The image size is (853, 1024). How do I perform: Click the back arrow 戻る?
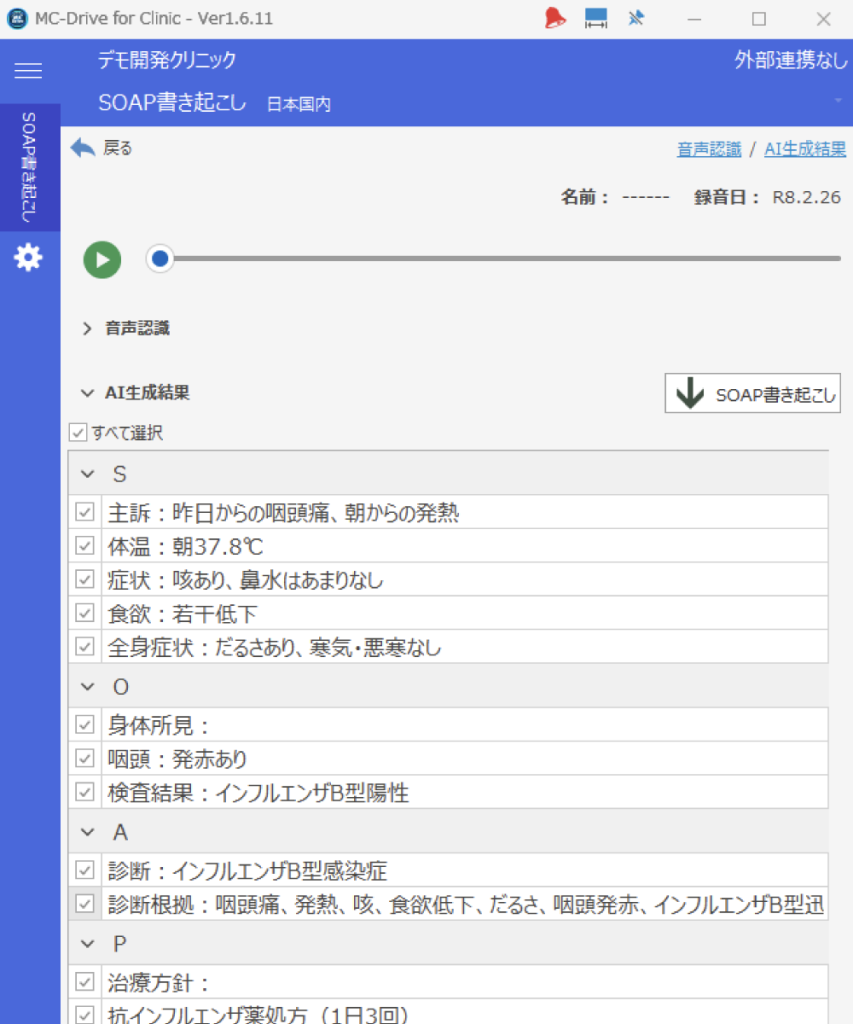click(x=101, y=149)
